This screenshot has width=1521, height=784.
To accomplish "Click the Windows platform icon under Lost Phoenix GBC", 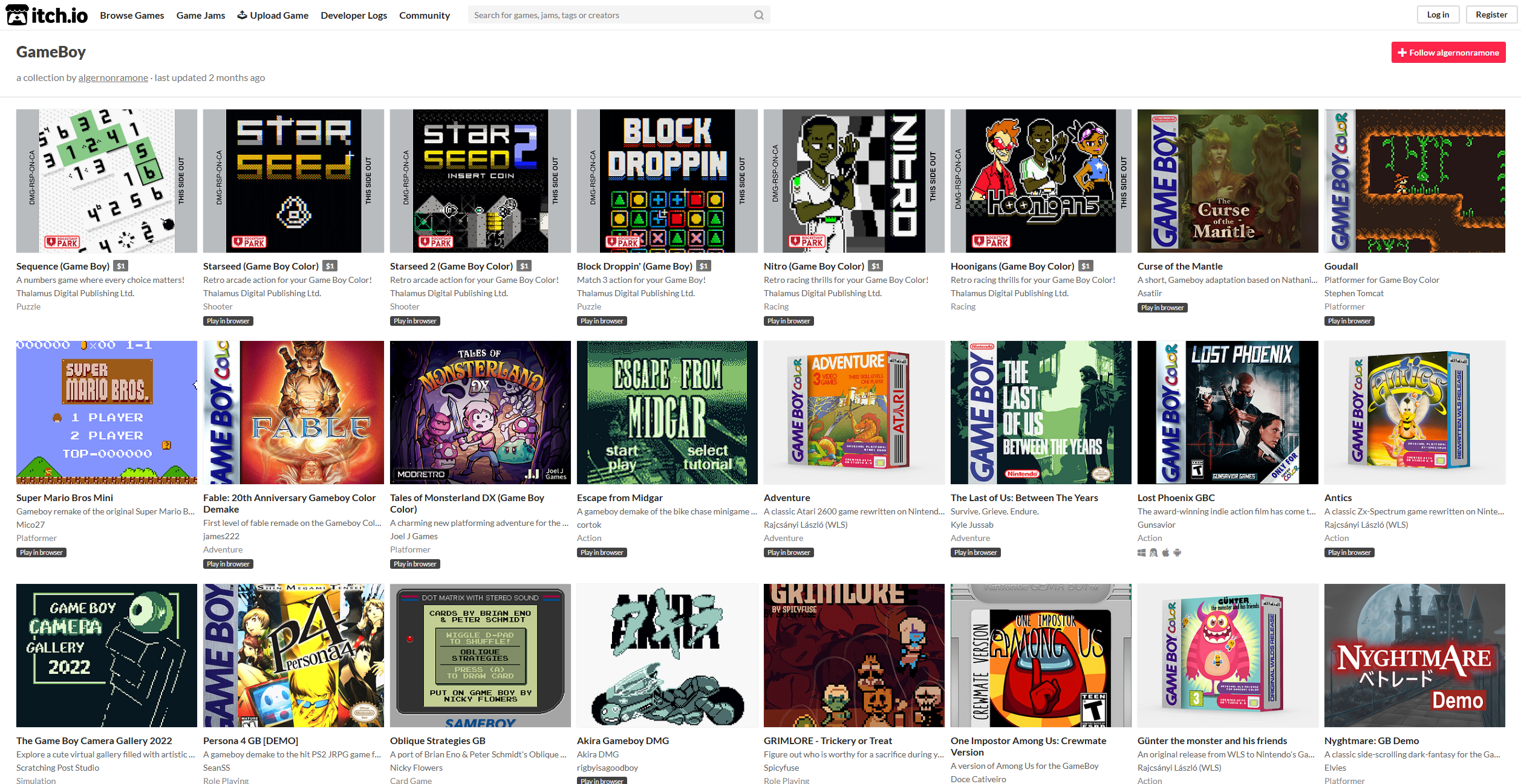I will pos(1142,552).
